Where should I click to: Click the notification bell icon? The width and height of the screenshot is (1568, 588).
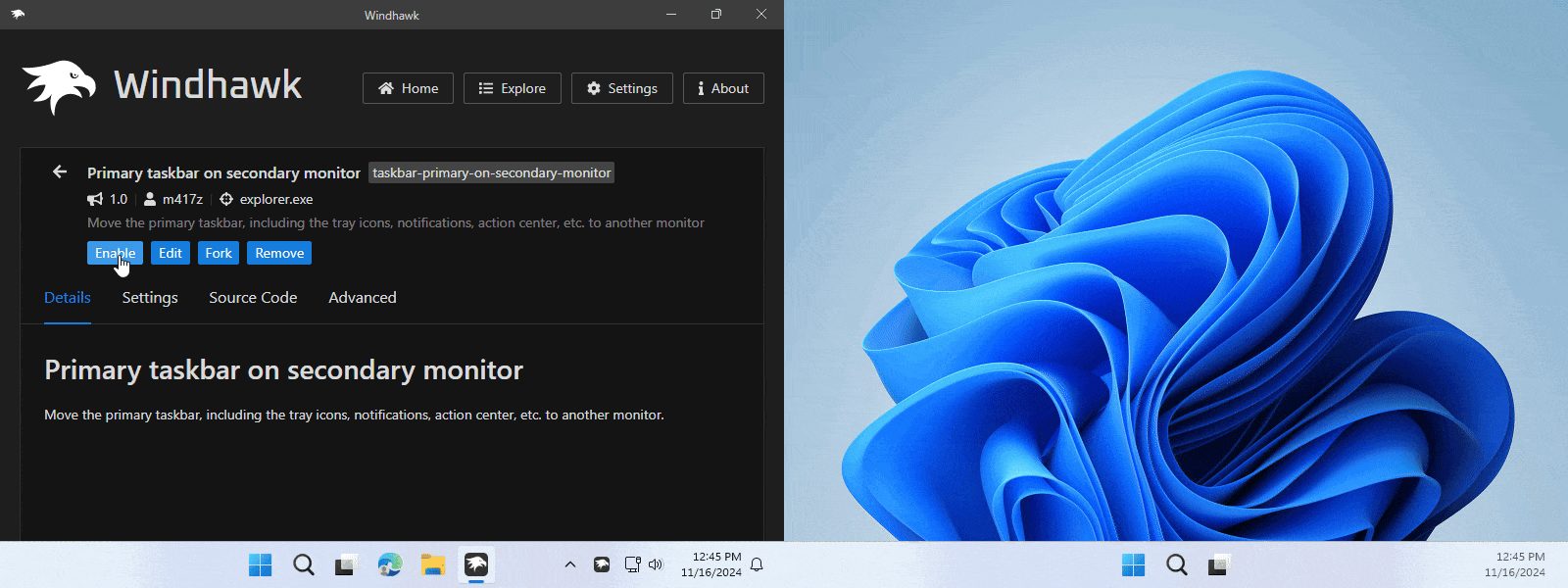(x=757, y=564)
